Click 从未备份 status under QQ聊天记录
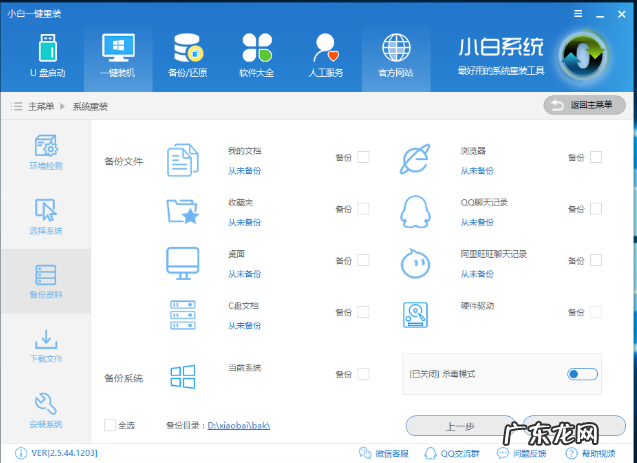This screenshot has width=637, height=463. 477,223
